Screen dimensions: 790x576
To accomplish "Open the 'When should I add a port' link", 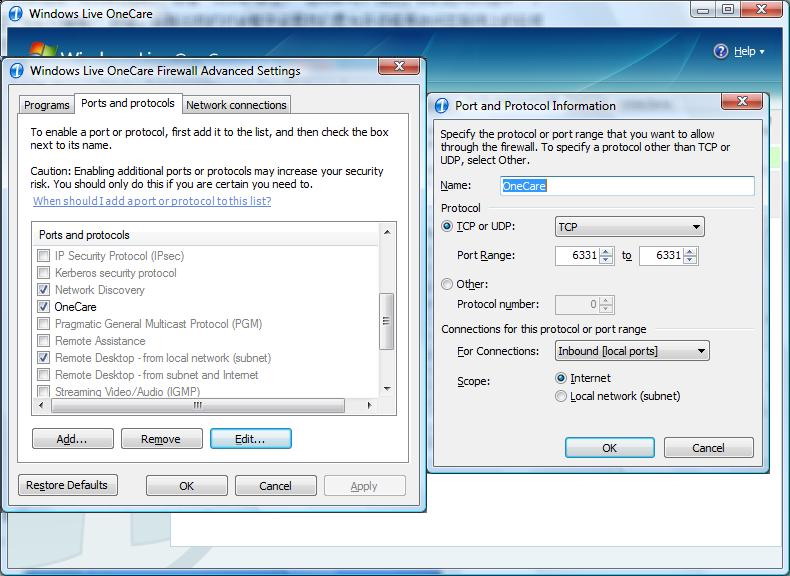I will (x=152, y=201).
